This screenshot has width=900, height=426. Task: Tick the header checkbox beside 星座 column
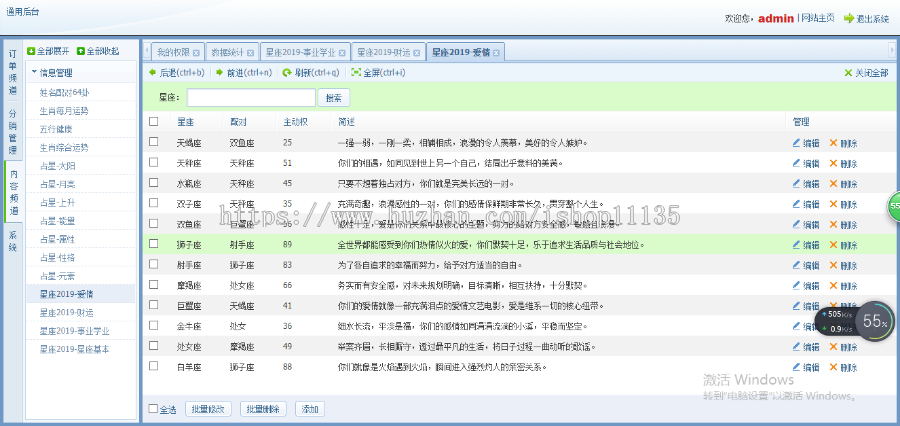[153, 121]
